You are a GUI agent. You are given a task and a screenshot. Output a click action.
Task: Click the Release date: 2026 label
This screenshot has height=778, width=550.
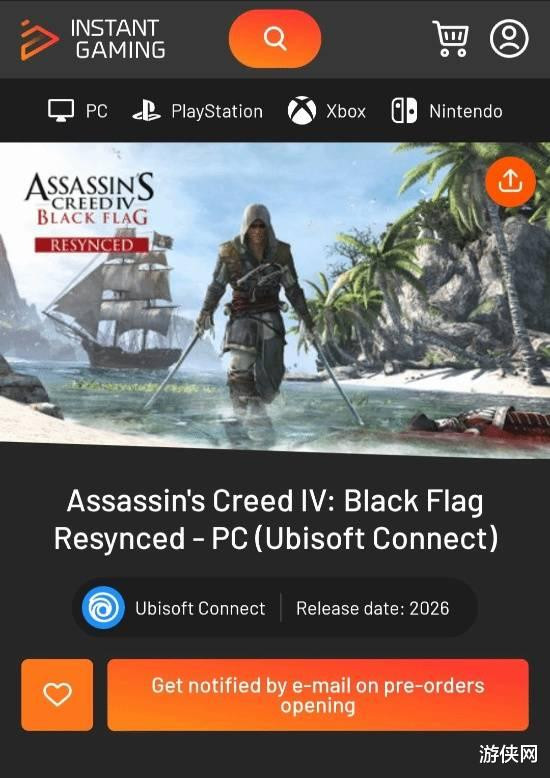coord(372,608)
